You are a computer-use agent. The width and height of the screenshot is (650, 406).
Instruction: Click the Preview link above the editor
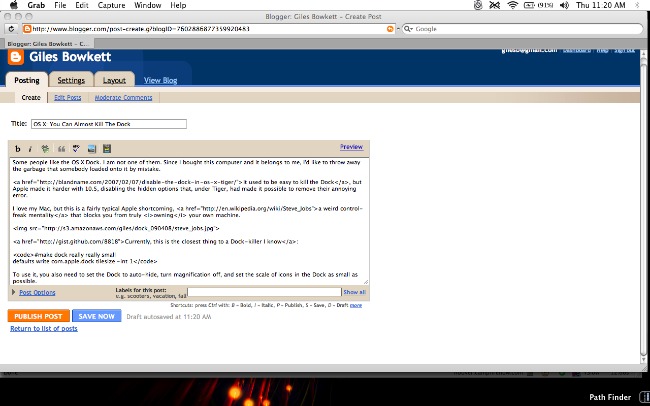click(x=352, y=147)
